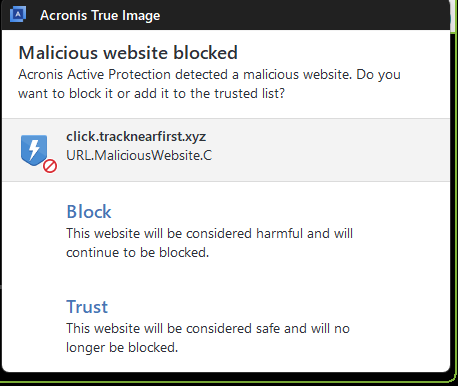The height and width of the screenshot is (386, 458).
Task: Click the blue shield lightning icon
Action: tap(34, 150)
